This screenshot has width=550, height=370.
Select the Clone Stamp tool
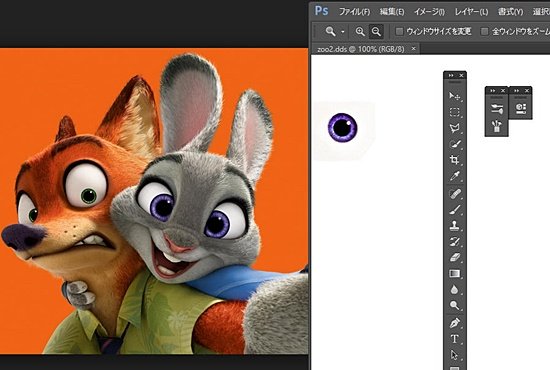coord(455,226)
